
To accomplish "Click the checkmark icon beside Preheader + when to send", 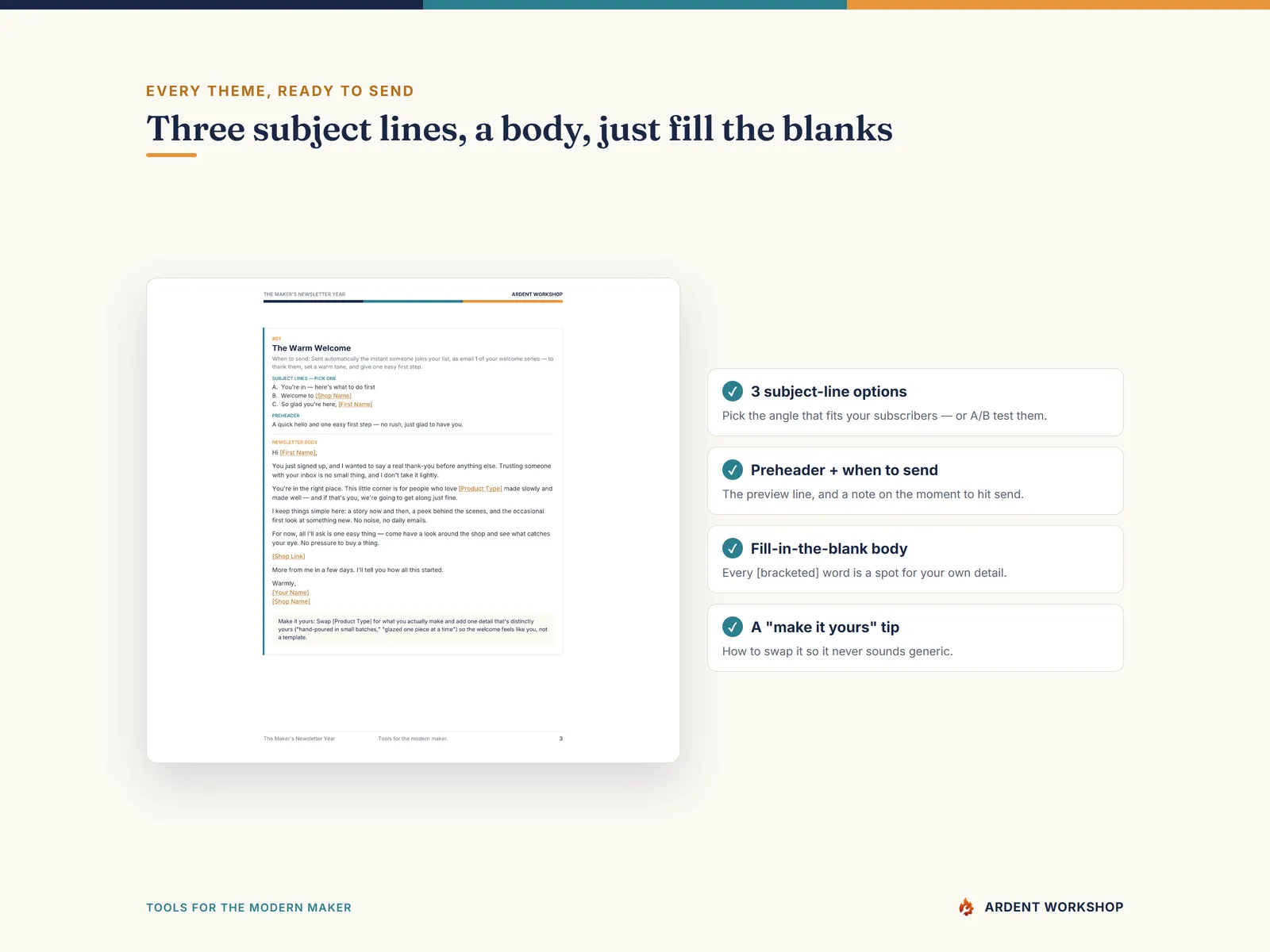I will pos(733,470).
